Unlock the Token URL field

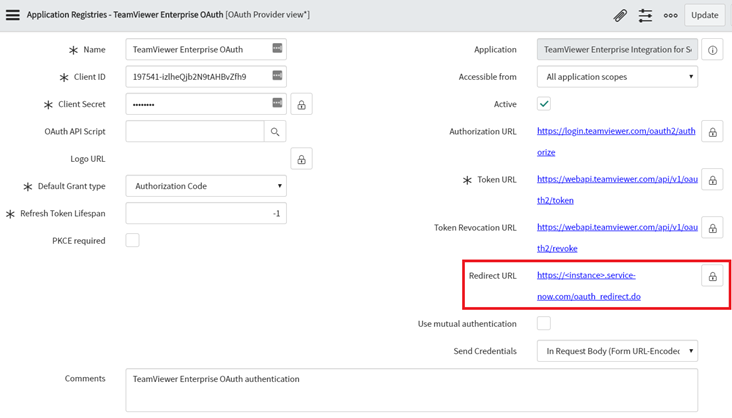coord(712,180)
